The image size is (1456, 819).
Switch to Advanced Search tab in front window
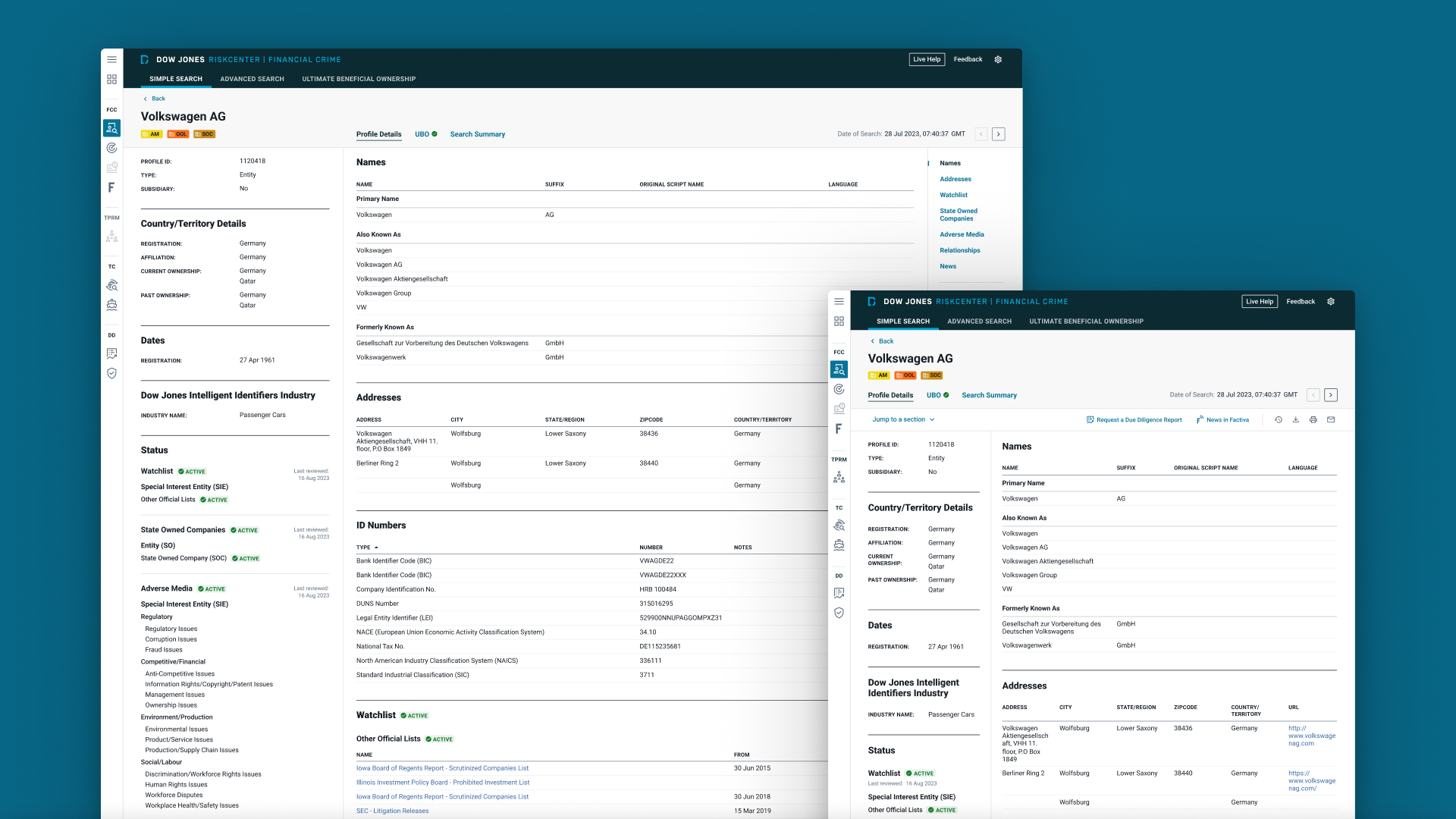point(980,322)
